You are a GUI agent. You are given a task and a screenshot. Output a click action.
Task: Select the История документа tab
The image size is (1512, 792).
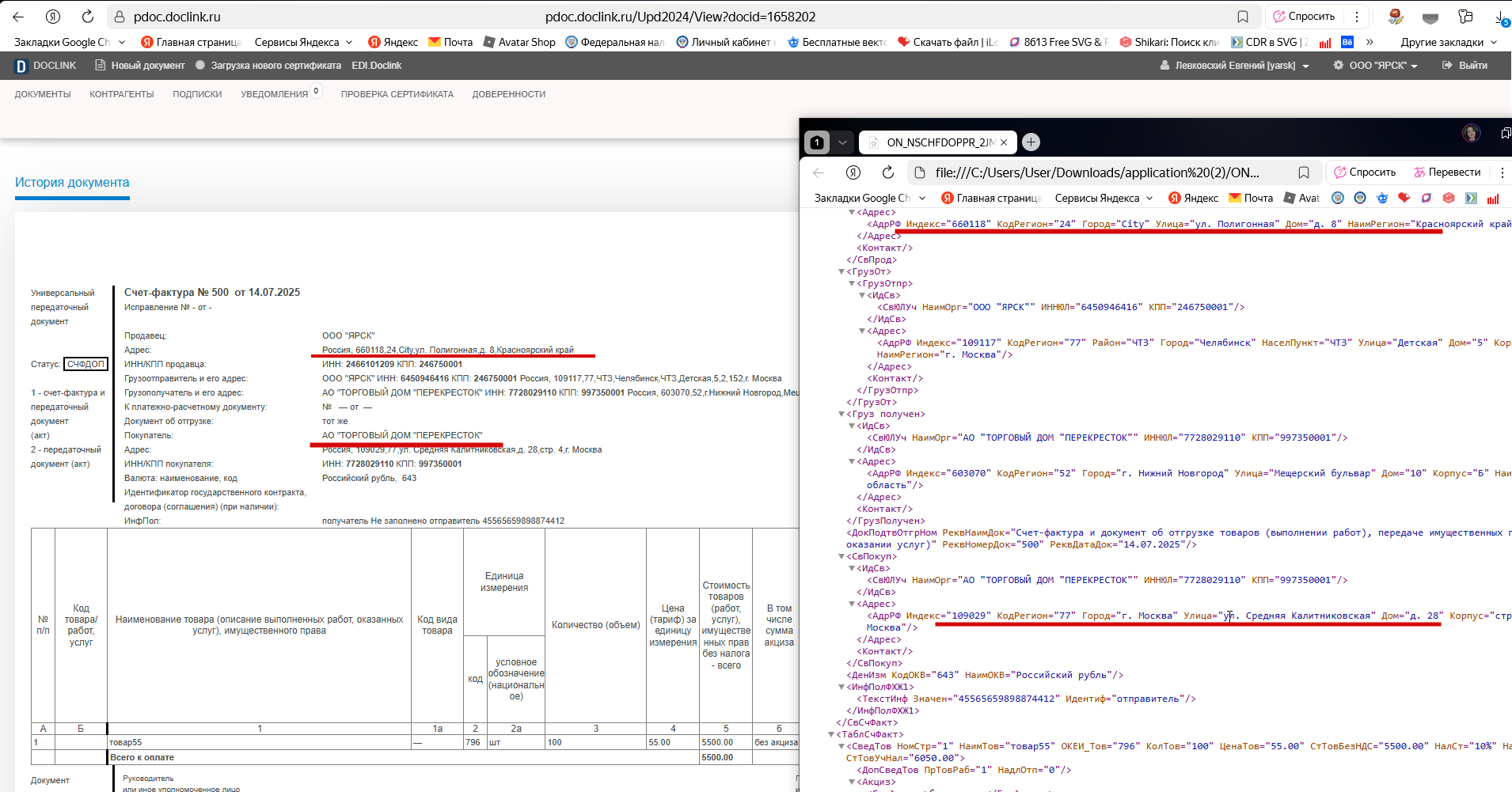point(72,183)
